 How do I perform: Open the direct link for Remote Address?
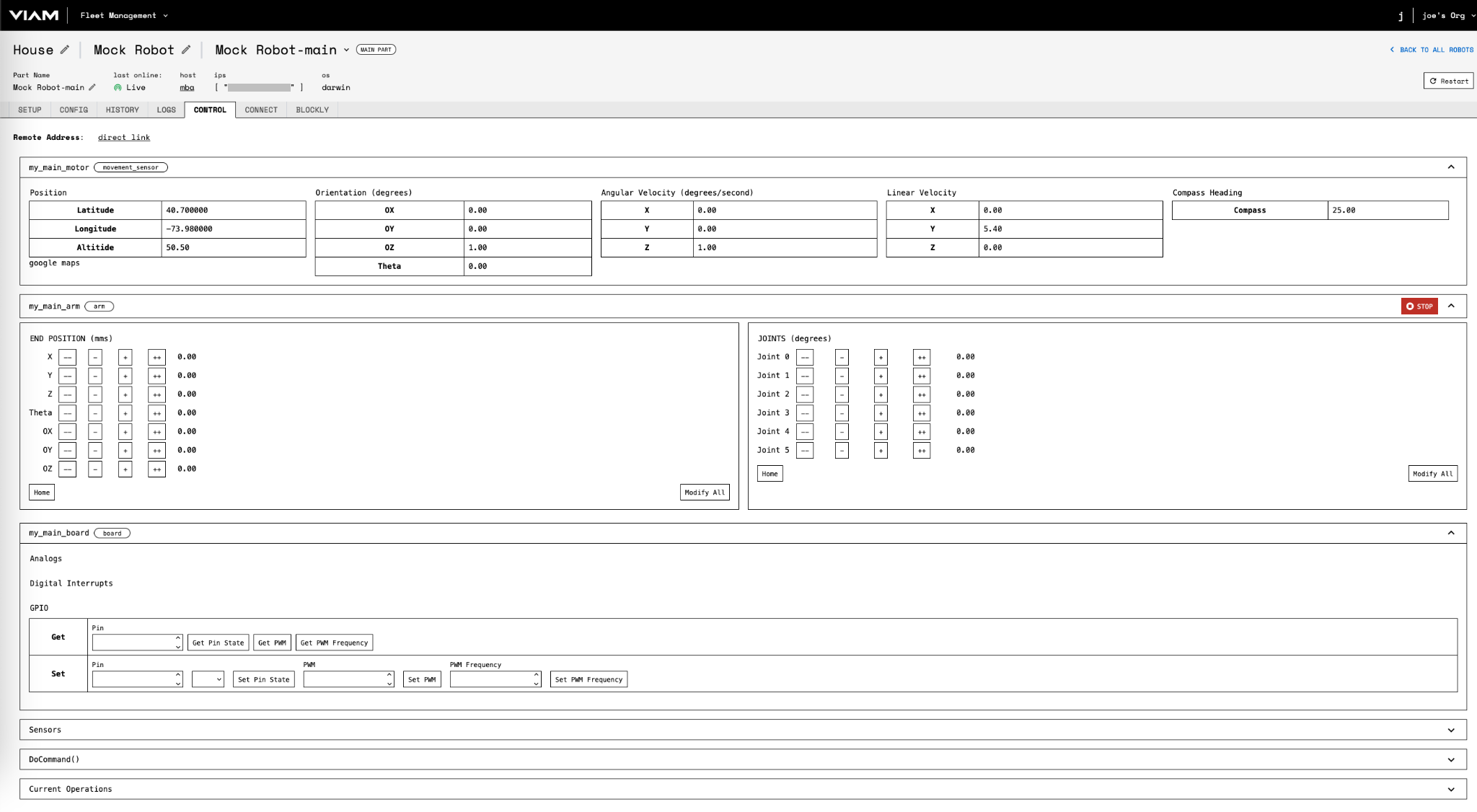pos(123,137)
